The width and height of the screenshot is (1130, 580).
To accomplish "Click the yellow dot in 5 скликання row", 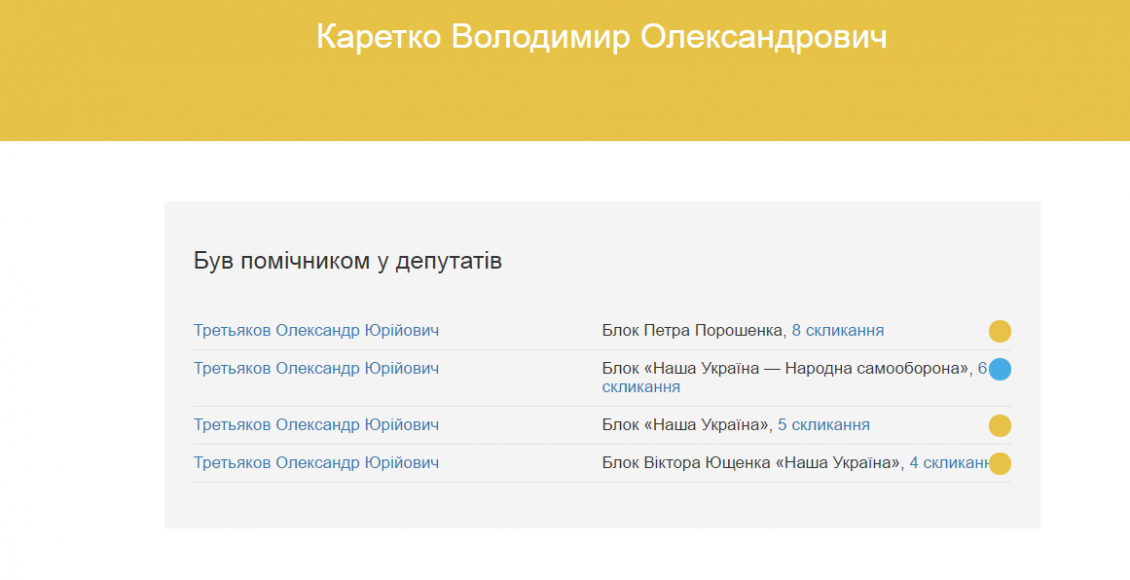I will [1000, 426].
